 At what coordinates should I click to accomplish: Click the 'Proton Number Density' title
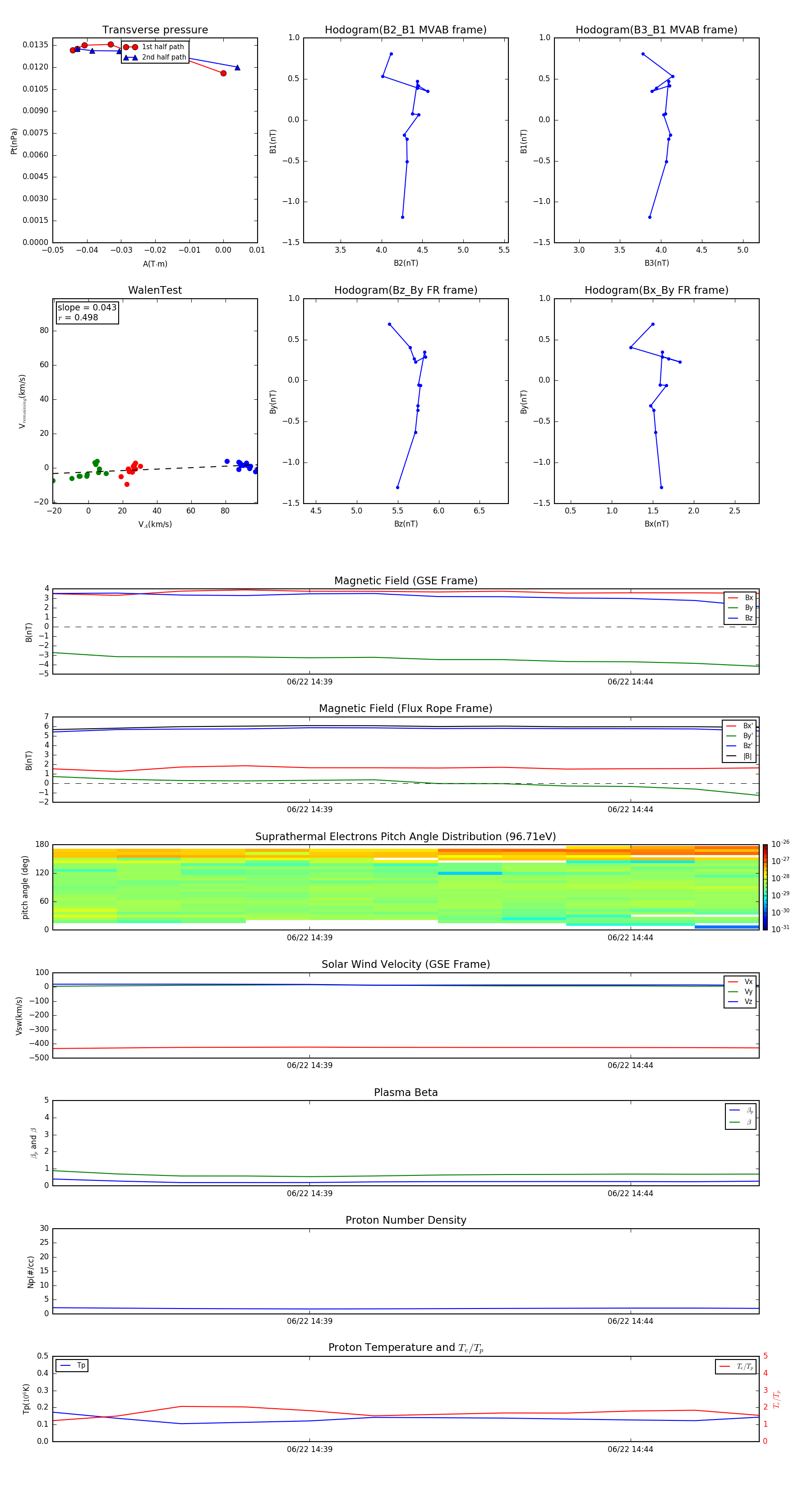click(406, 1220)
